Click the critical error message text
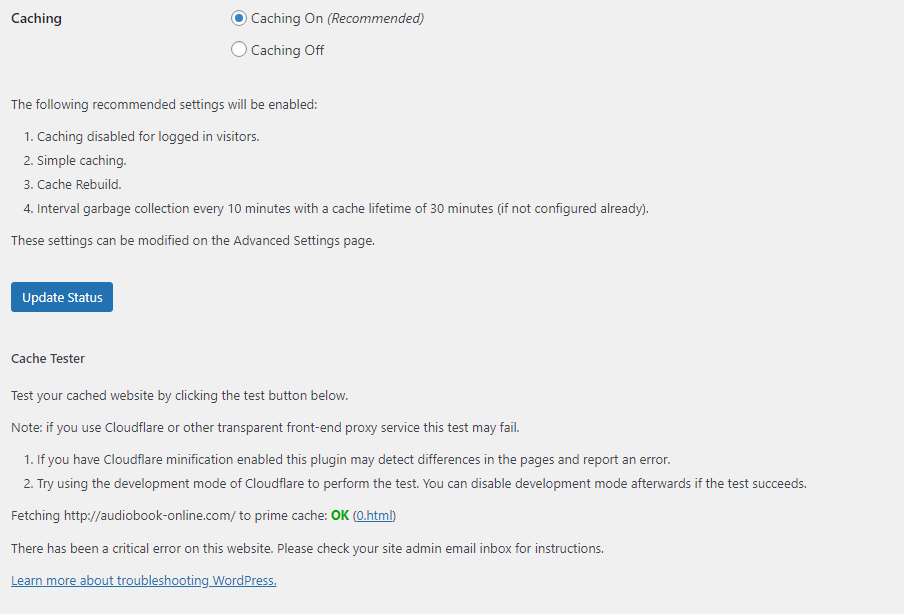Screen dimensions: 904x614 coord(307,548)
